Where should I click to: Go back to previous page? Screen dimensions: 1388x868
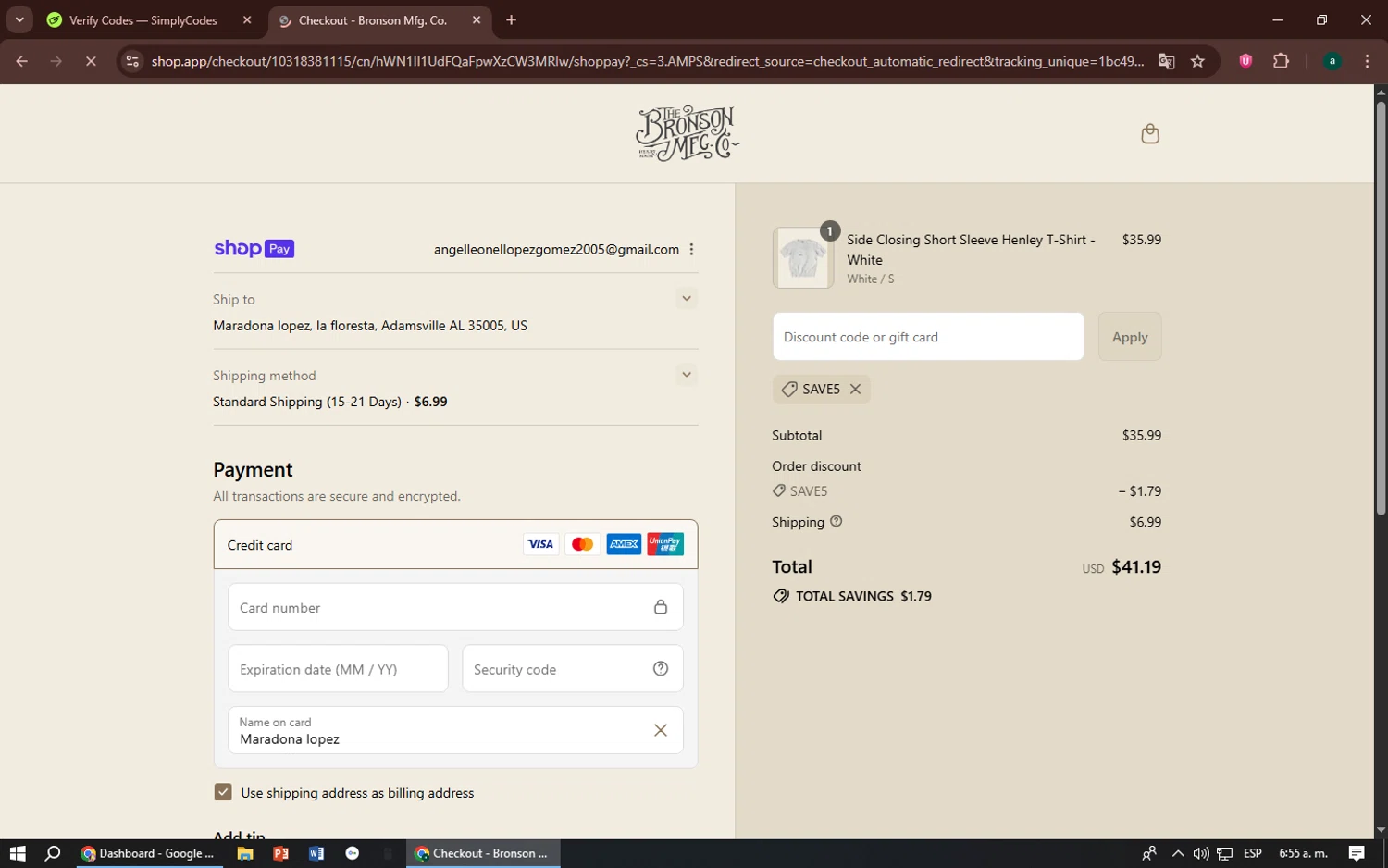pos(21,61)
